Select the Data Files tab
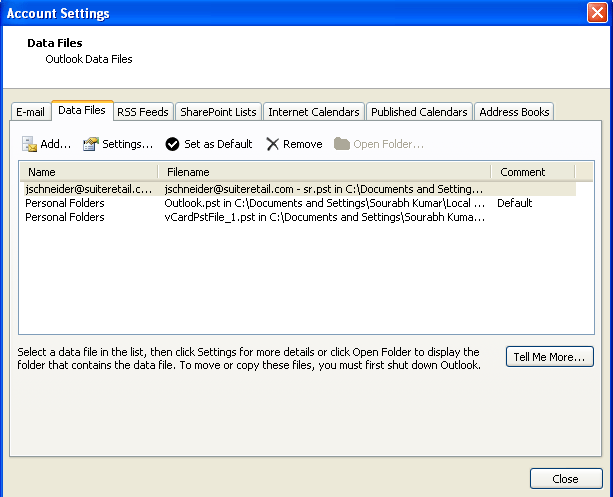This screenshot has width=613, height=497. pos(82,110)
